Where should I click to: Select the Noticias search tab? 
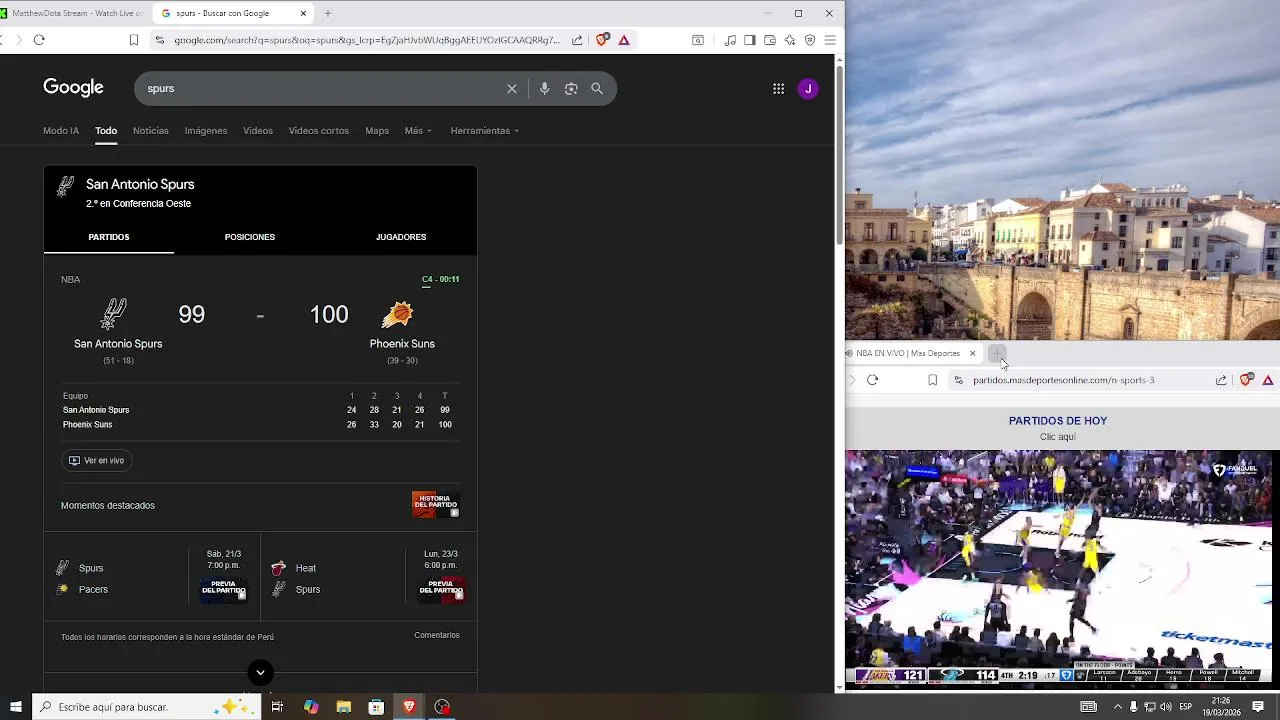[x=151, y=131]
